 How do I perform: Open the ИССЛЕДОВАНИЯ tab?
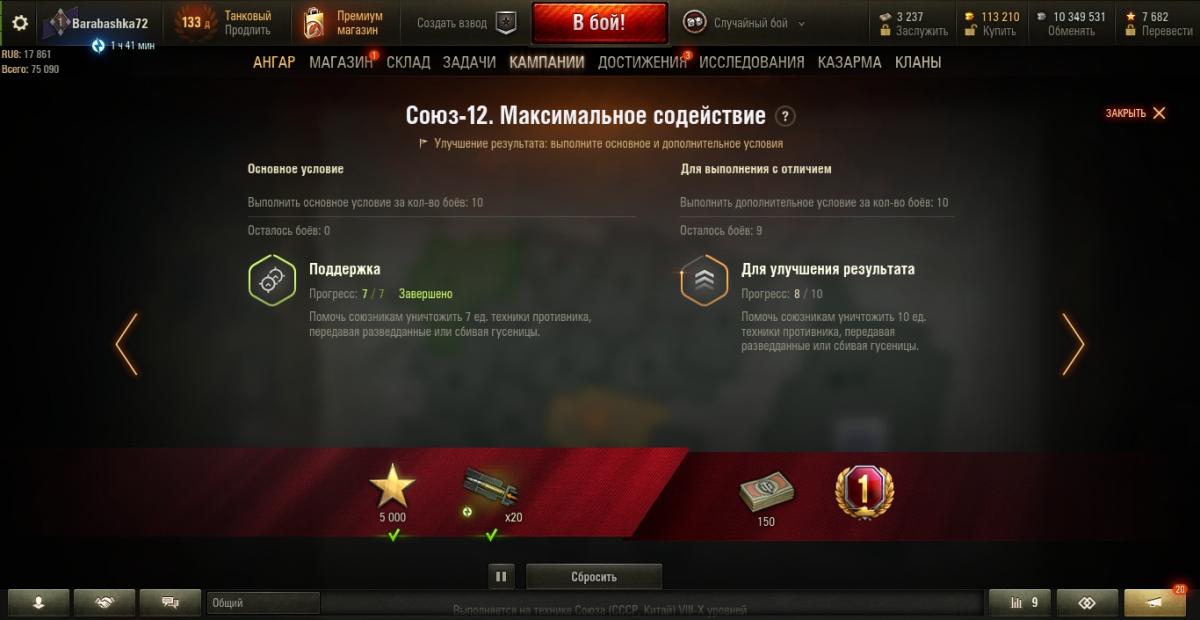(751, 62)
